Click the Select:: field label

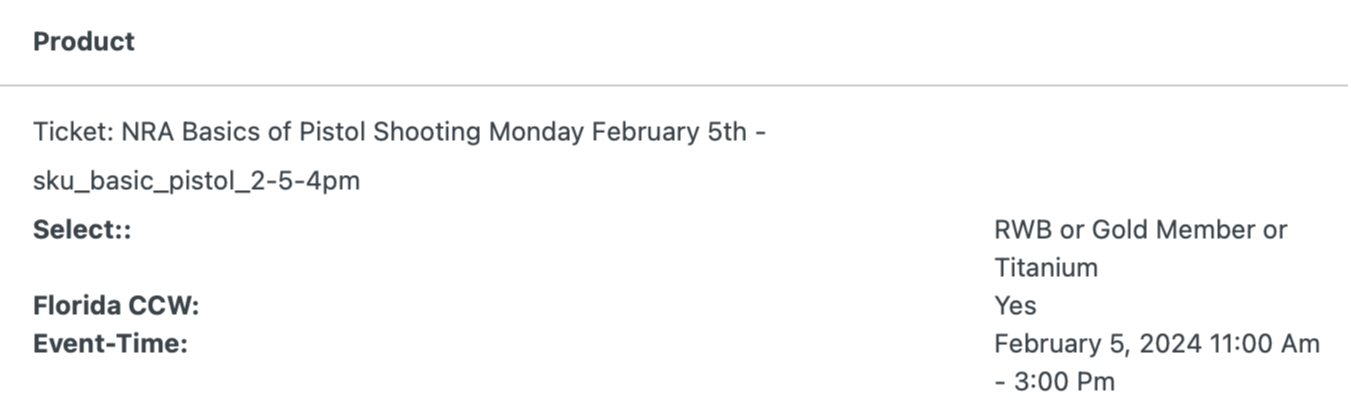[x=82, y=230]
